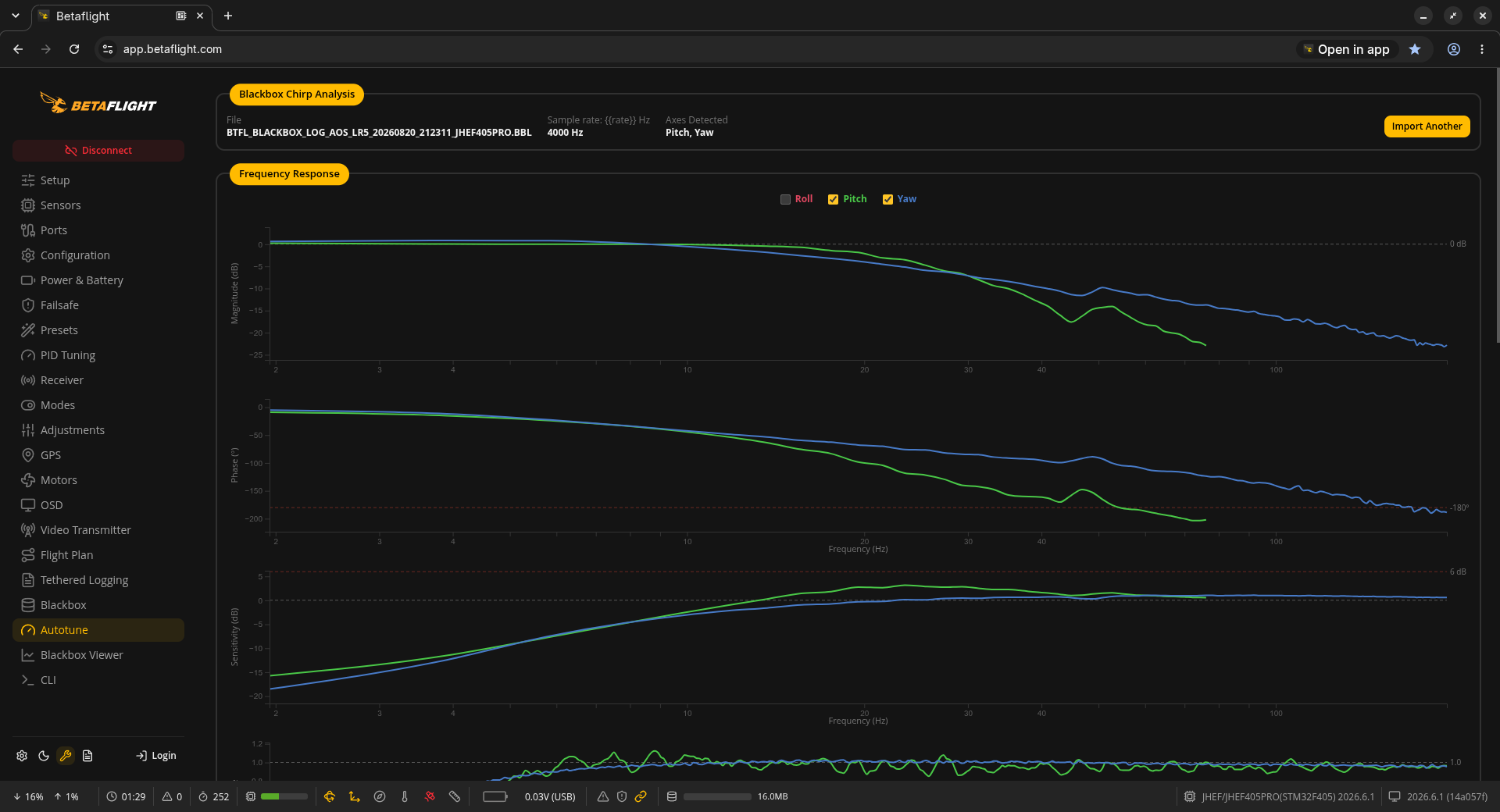
Task: Click the compass magnetometer status icon
Action: point(380,796)
